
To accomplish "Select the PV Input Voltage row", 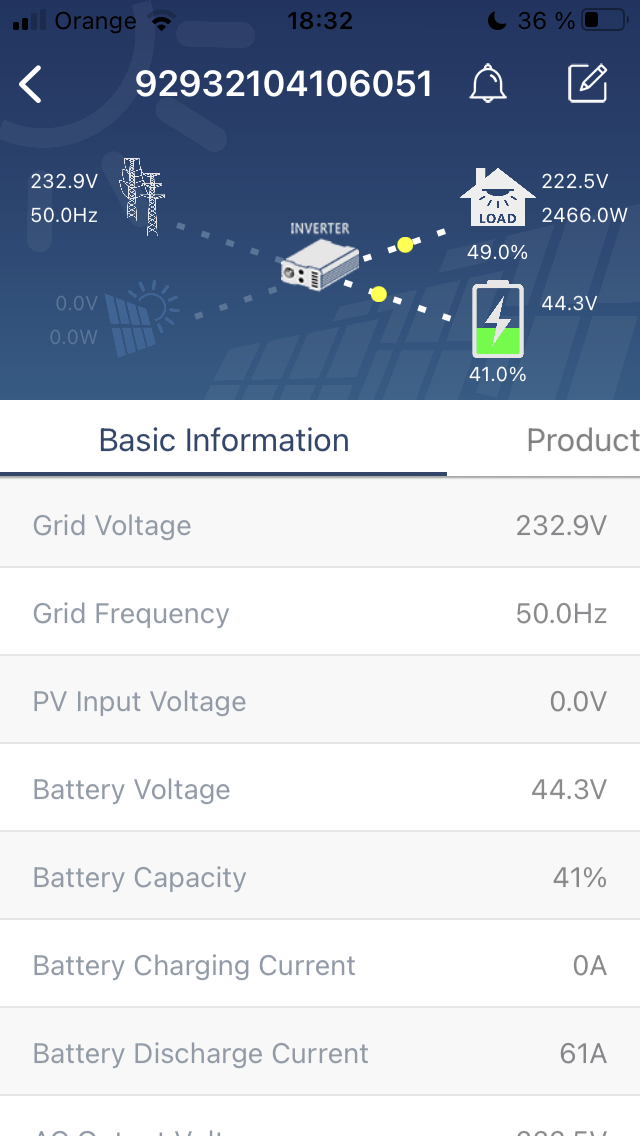I will tap(320, 701).
